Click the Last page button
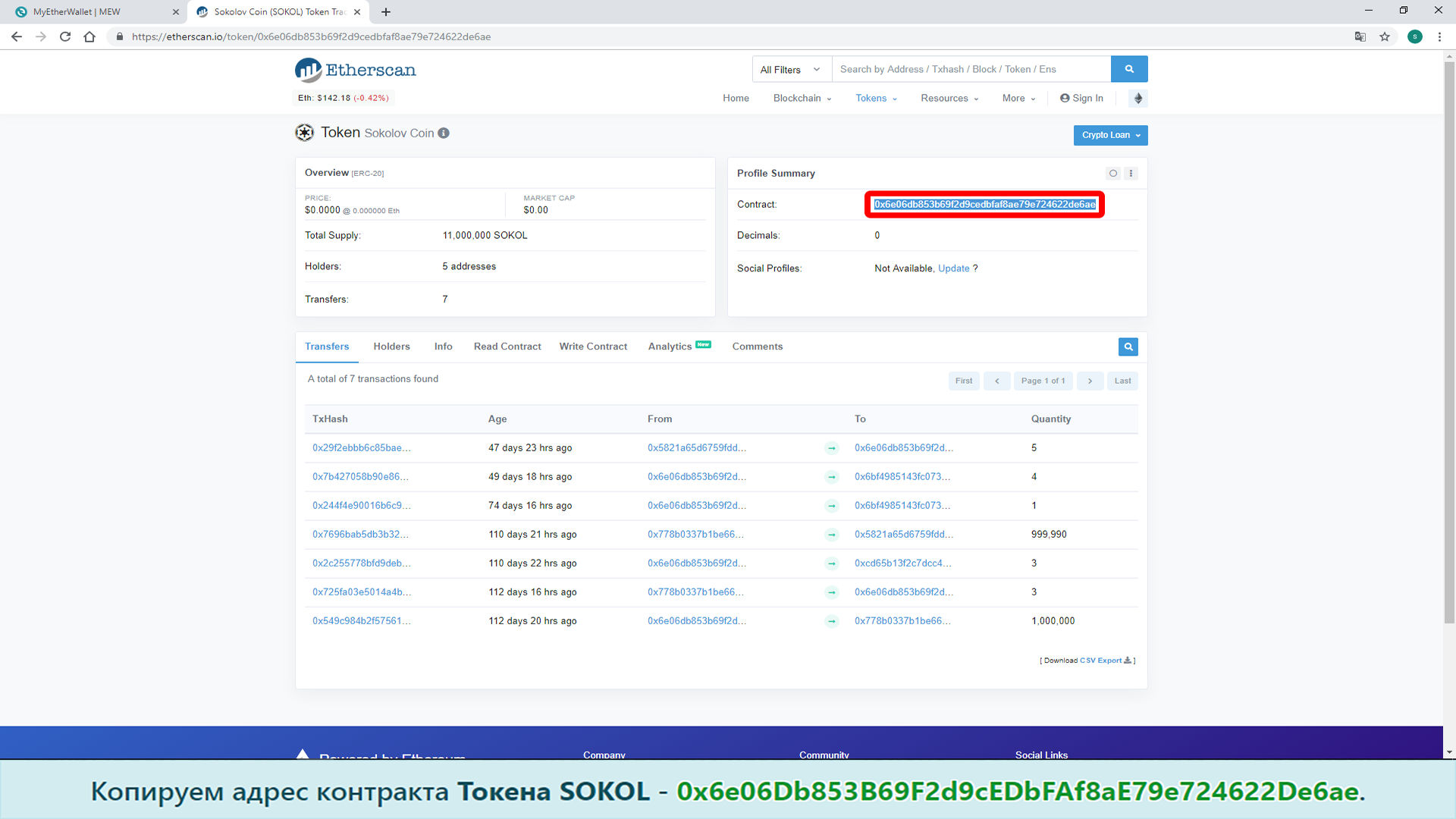Image resolution: width=1456 pixels, height=819 pixels. (x=1122, y=381)
